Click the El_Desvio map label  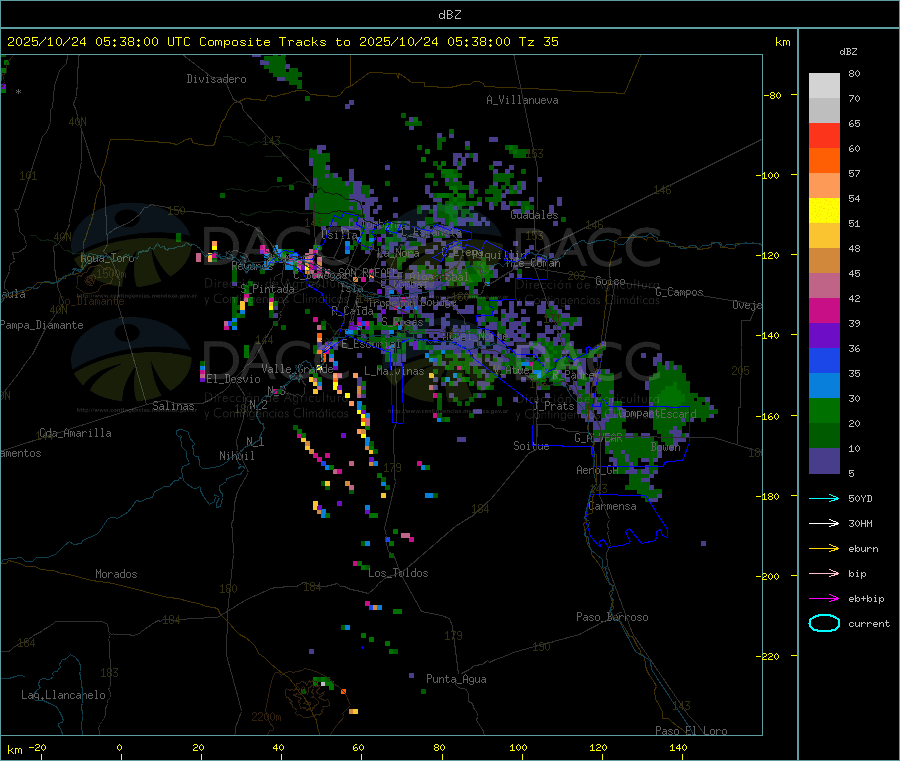coord(234,379)
